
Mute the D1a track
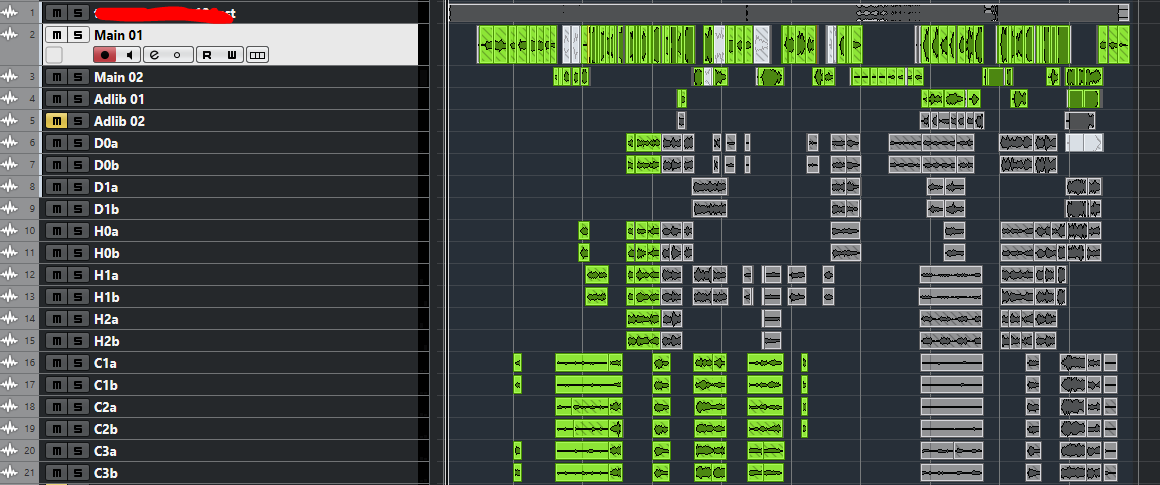[56, 187]
